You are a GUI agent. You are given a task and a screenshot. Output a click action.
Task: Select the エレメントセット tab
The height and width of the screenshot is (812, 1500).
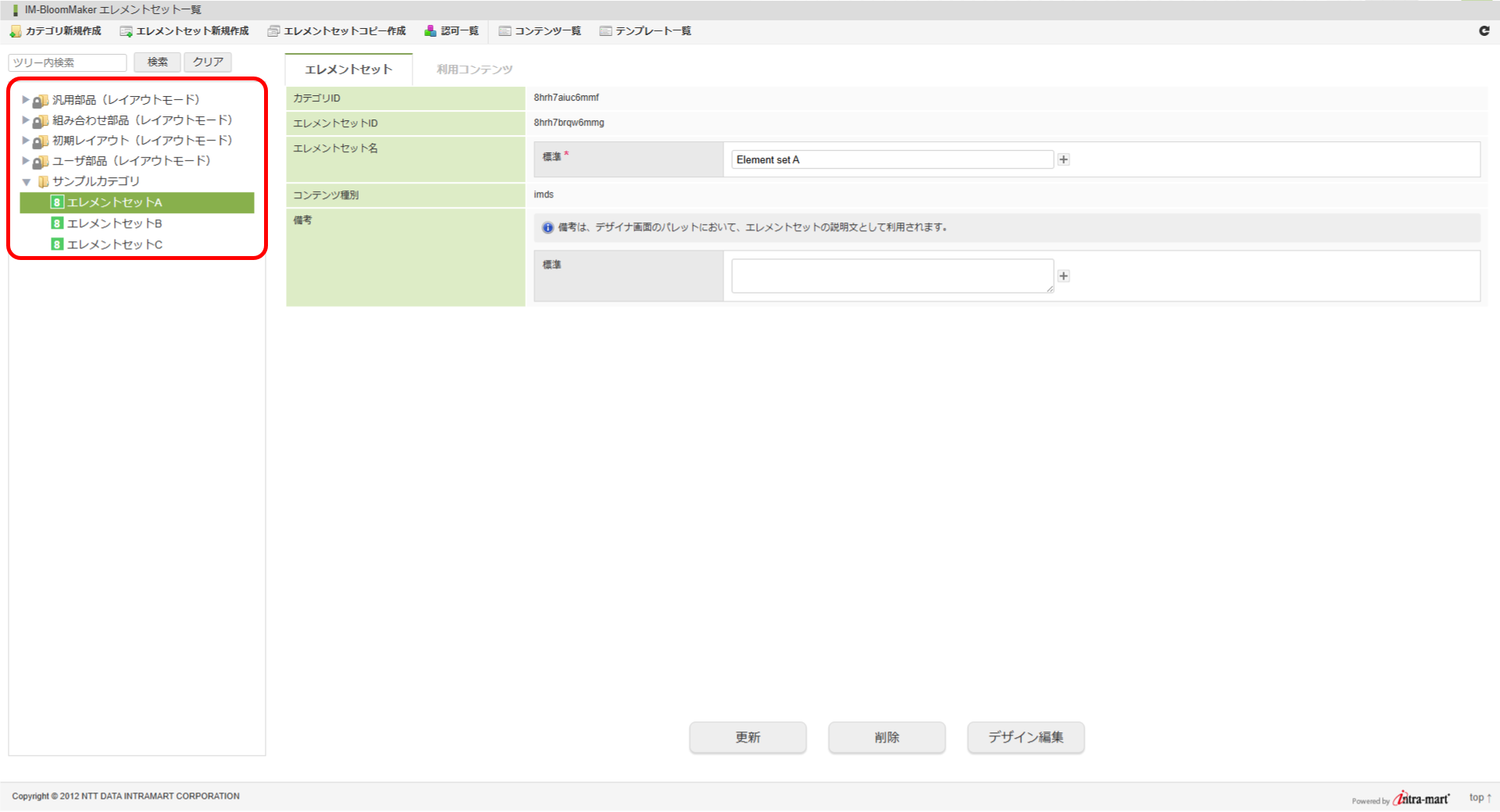348,69
